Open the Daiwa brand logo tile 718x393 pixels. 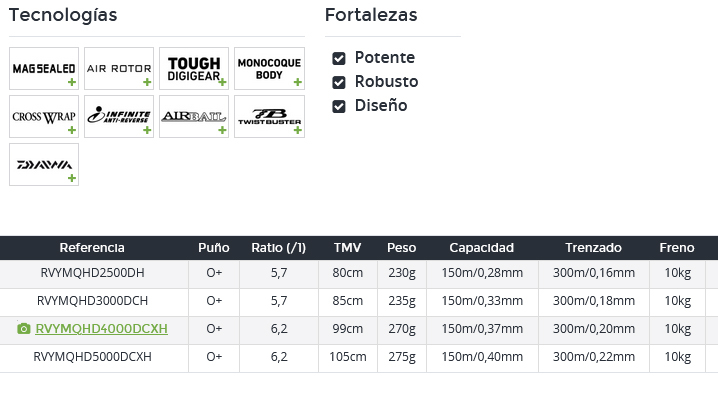(x=44, y=165)
